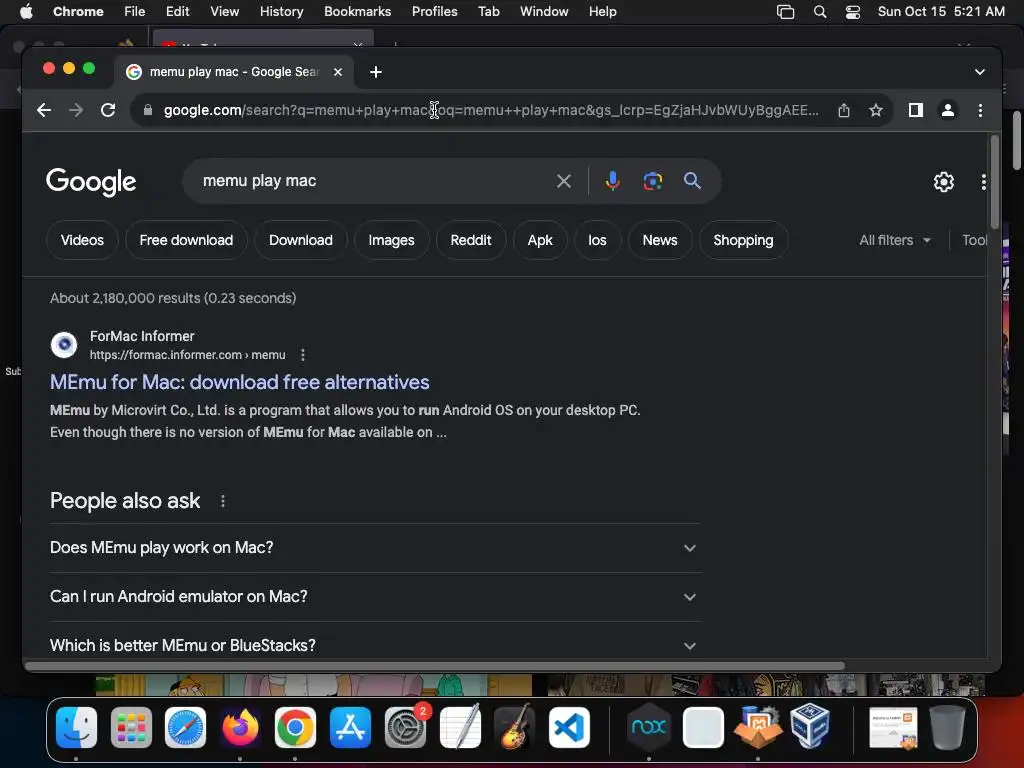Toggle the Chrome side panel icon
This screenshot has width=1024, height=768.
[916, 110]
